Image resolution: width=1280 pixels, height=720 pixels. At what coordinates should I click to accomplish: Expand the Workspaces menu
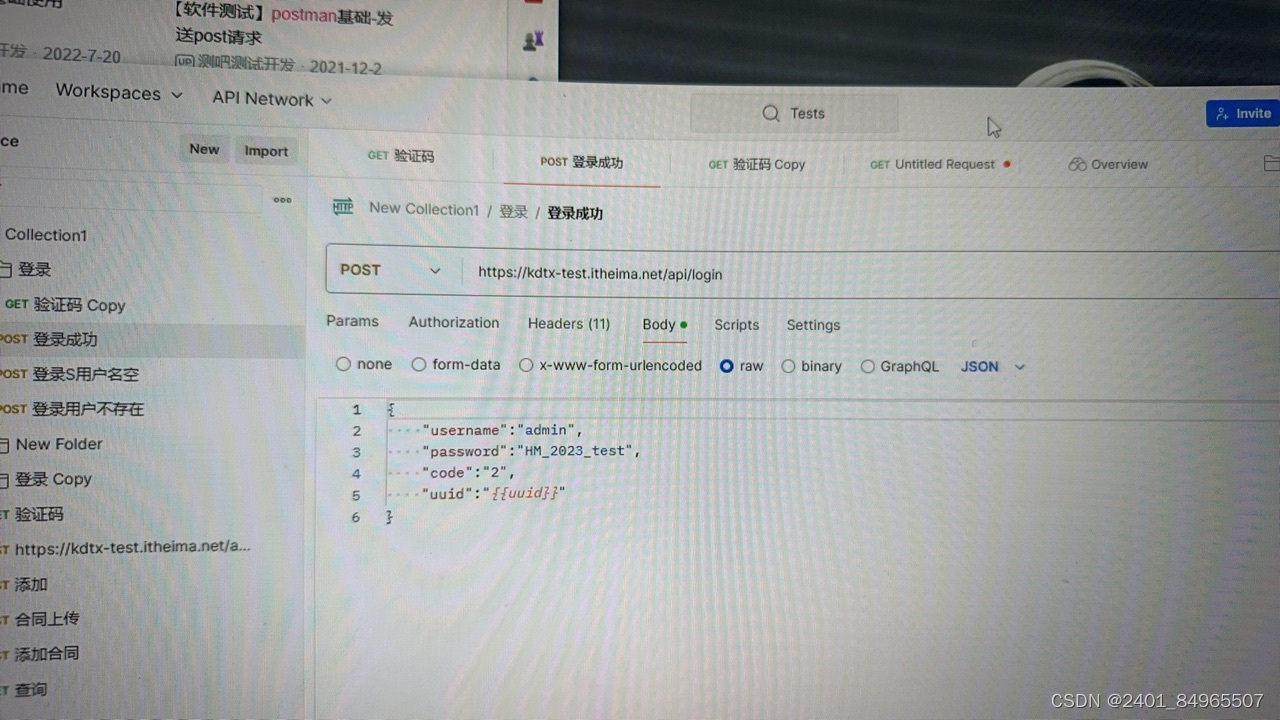coord(119,93)
